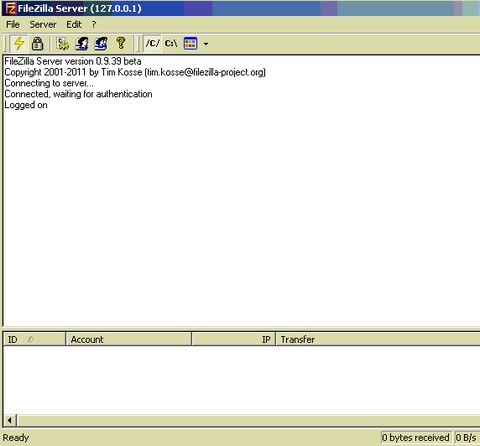Click the sort triangle in the ID column

point(31,339)
